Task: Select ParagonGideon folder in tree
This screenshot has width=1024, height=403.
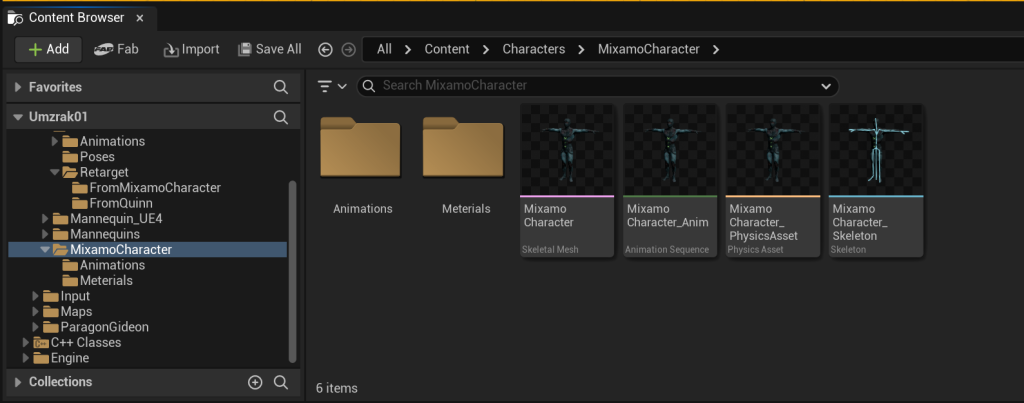Action: pyautogui.click(x=95, y=327)
